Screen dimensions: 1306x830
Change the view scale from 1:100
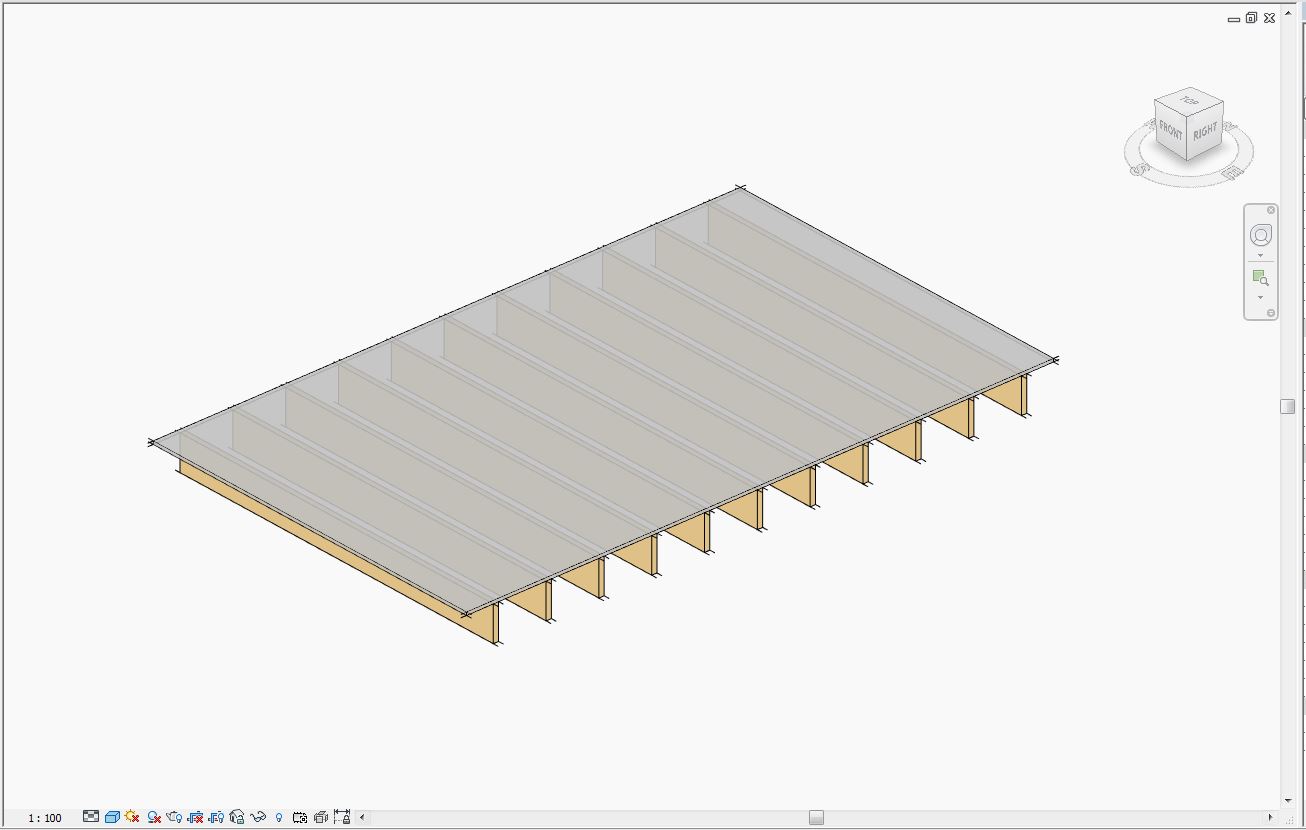coord(44,817)
